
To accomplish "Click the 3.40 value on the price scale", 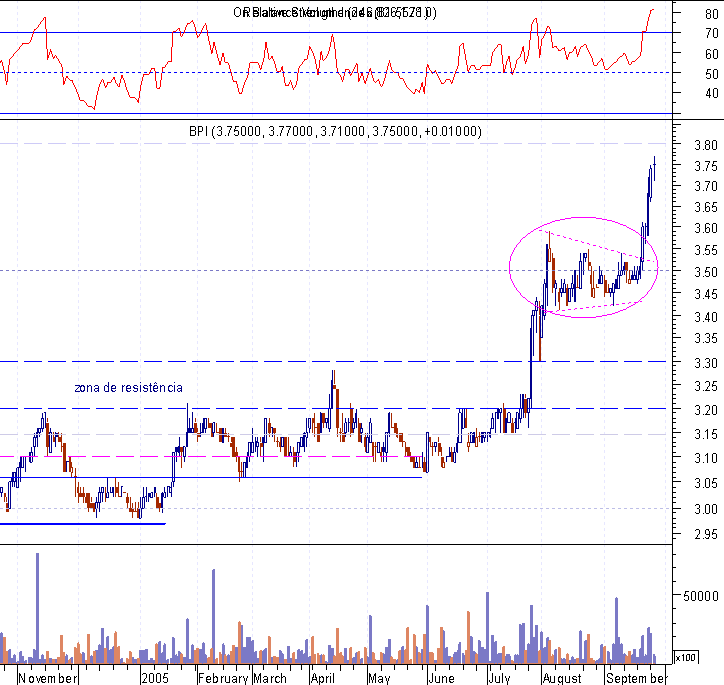I will click(706, 317).
